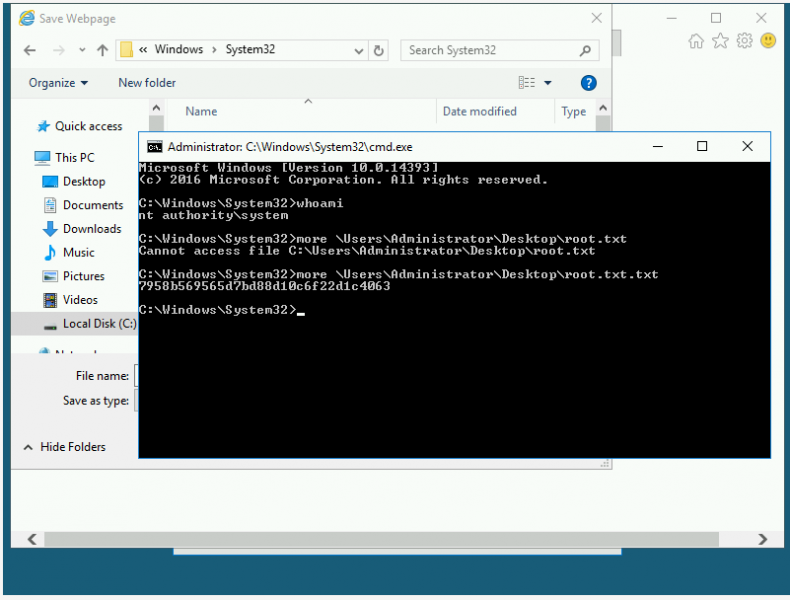
Task: Click the Internet Explorer logo in dialog title
Action: click(27, 18)
